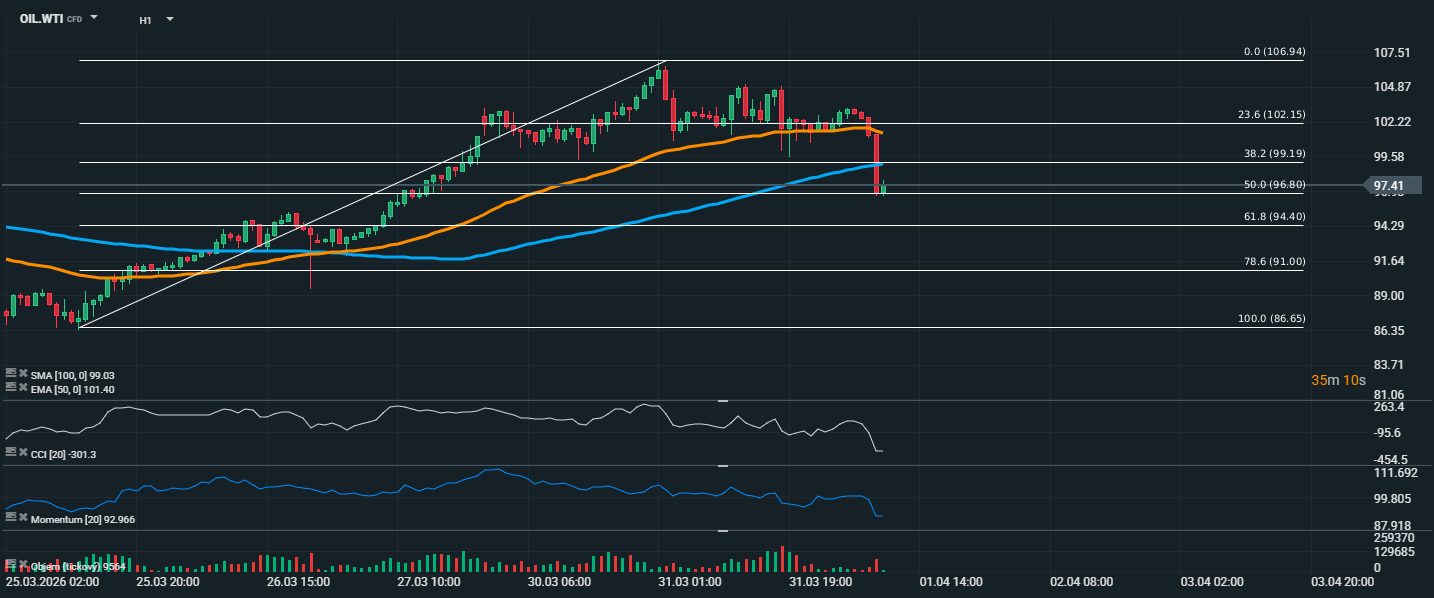Screen dimensions: 1434x598
Task: Expand the H1 timeframe dropdown
Action: click(169, 19)
